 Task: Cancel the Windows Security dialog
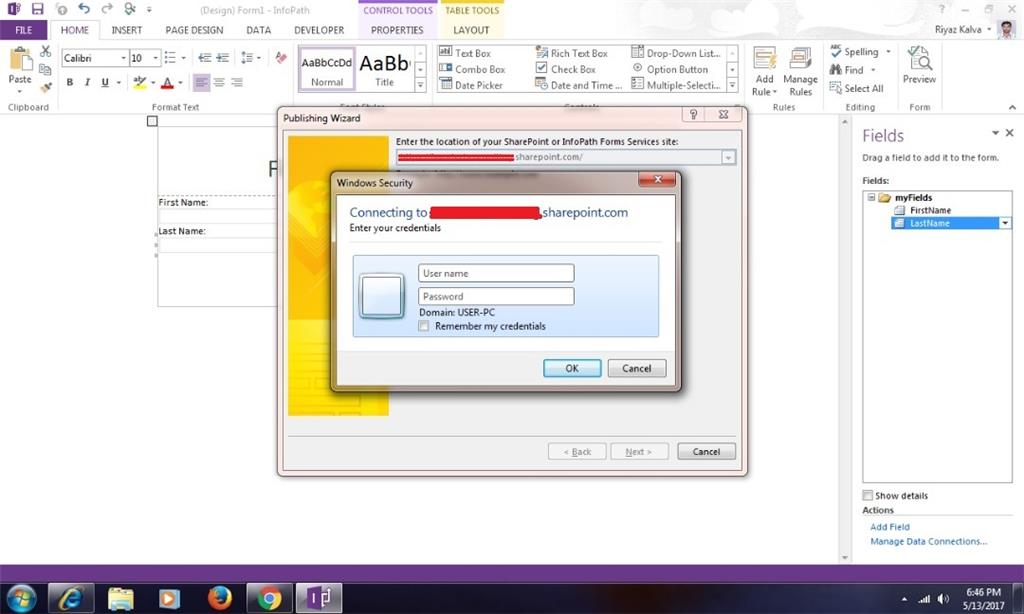point(637,368)
